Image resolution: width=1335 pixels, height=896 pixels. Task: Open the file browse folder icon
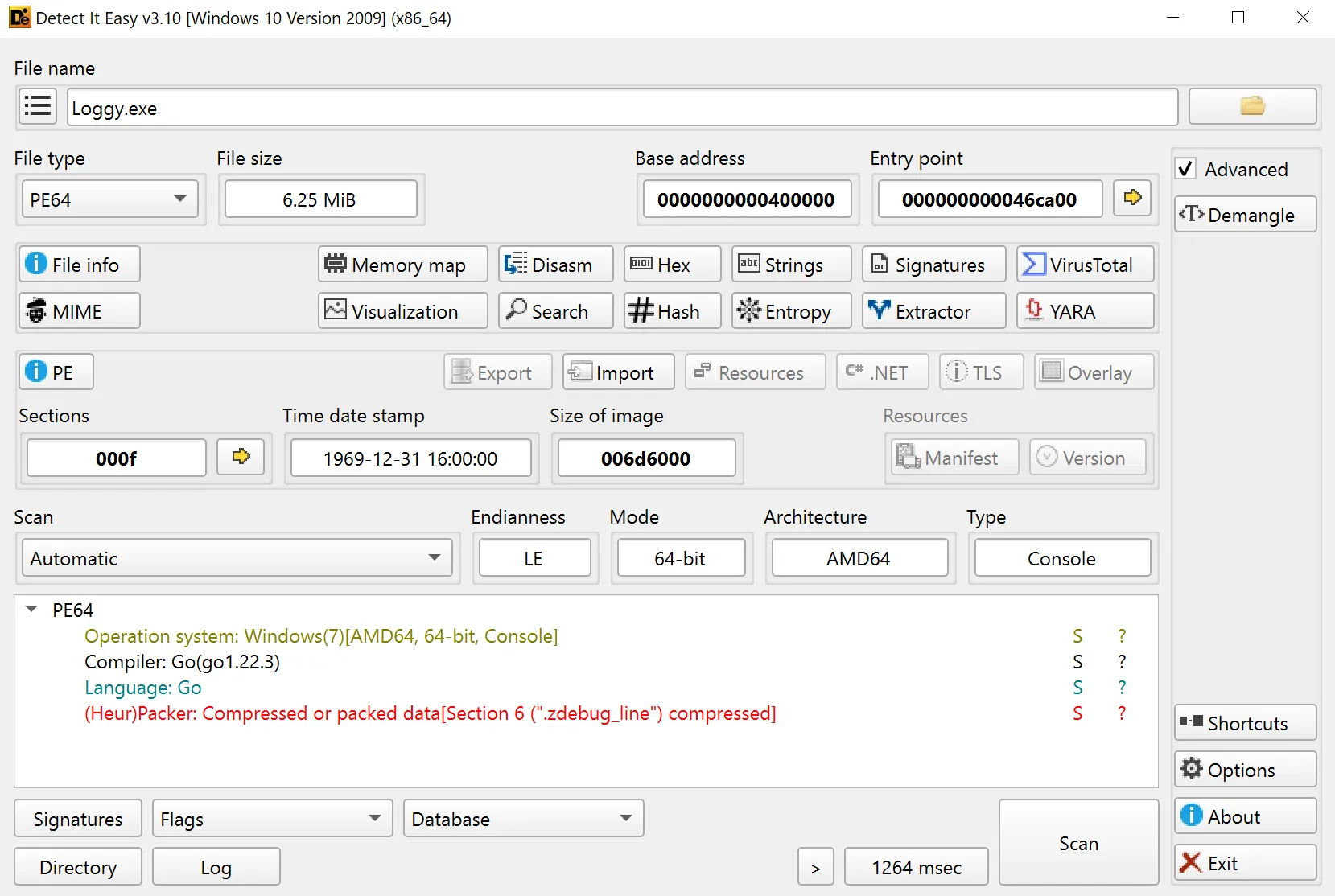tap(1252, 106)
